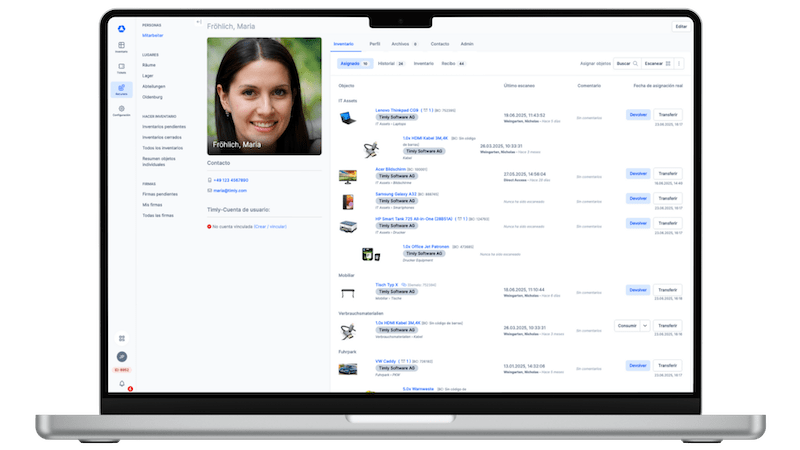This screenshot has height=450, width=800.
Task: Click Devolver for the Lenovo Thinkpad
Action: [638, 115]
